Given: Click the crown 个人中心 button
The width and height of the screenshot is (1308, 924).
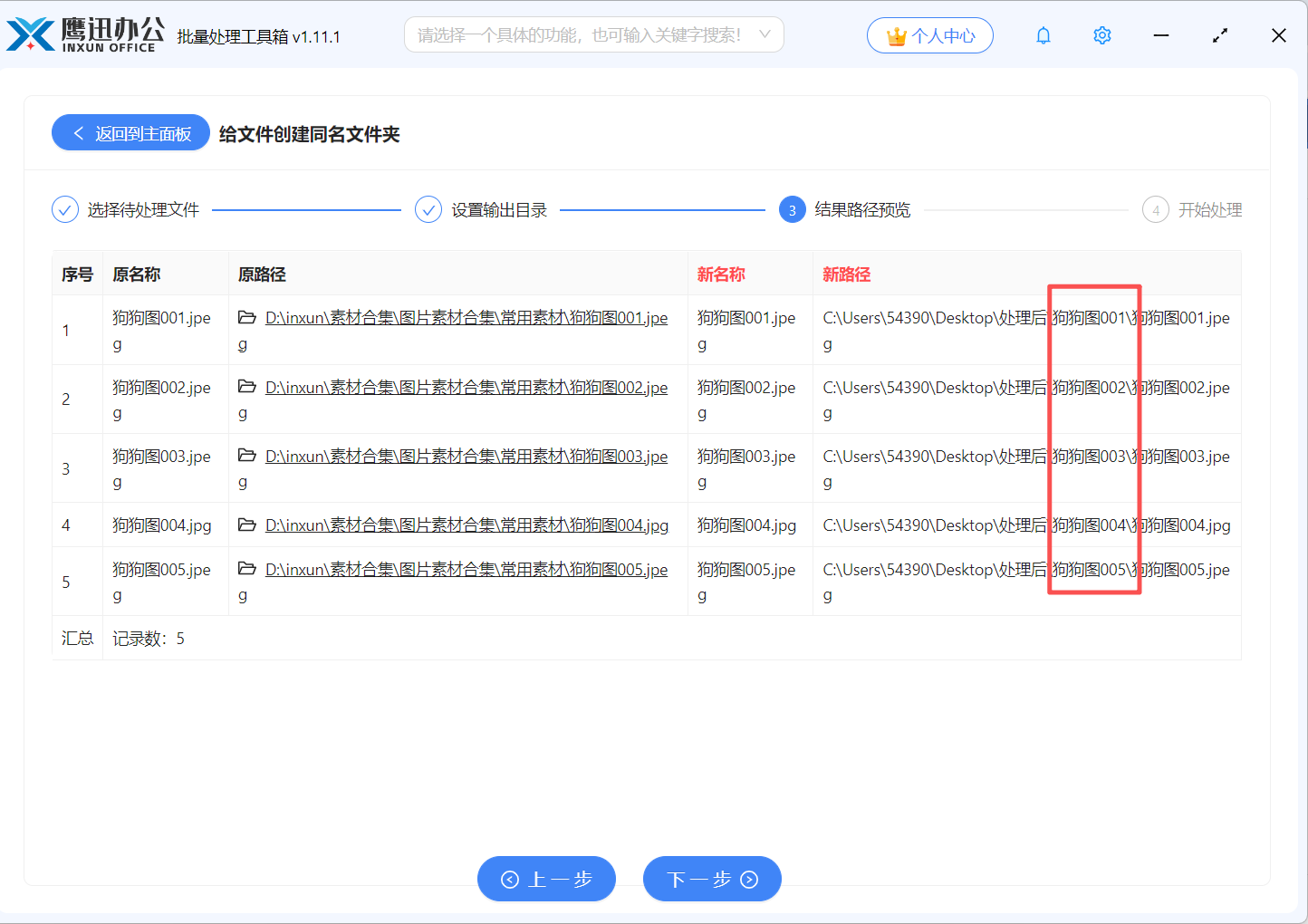Looking at the screenshot, I should (x=929, y=35).
